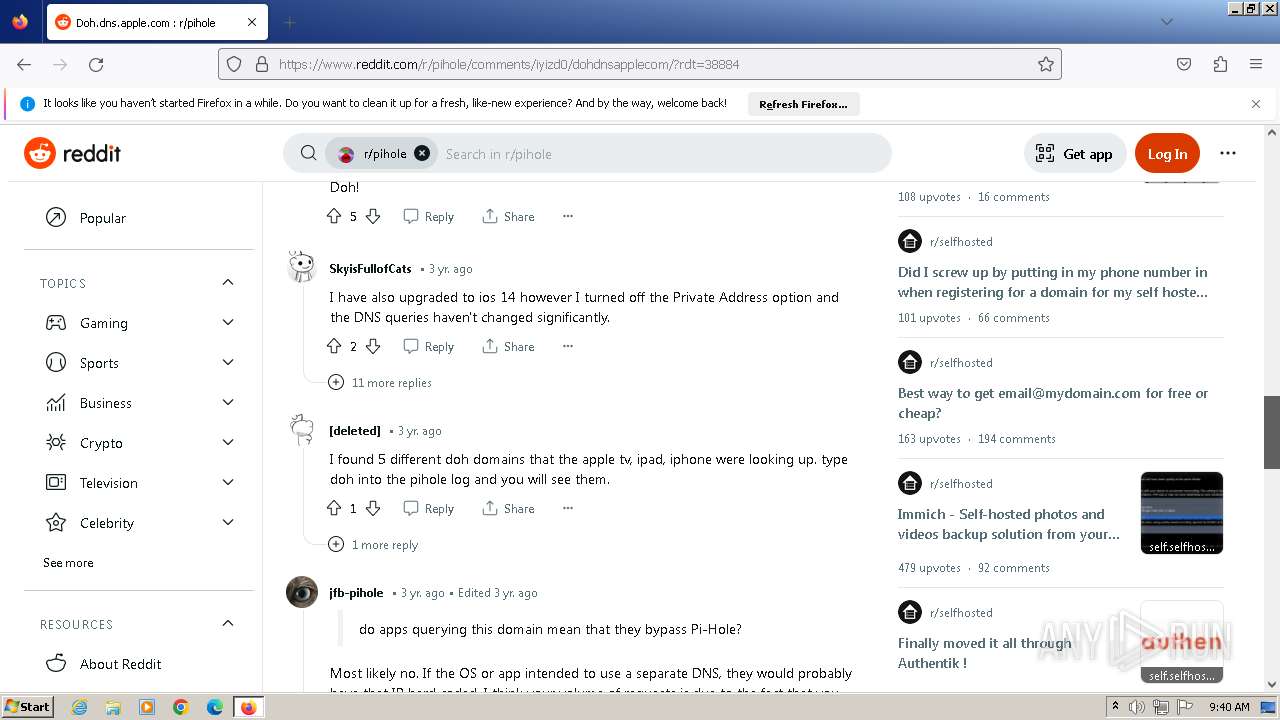Reply to the Doh! comment
This screenshot has height=720, width=1280.
[429, 216]
